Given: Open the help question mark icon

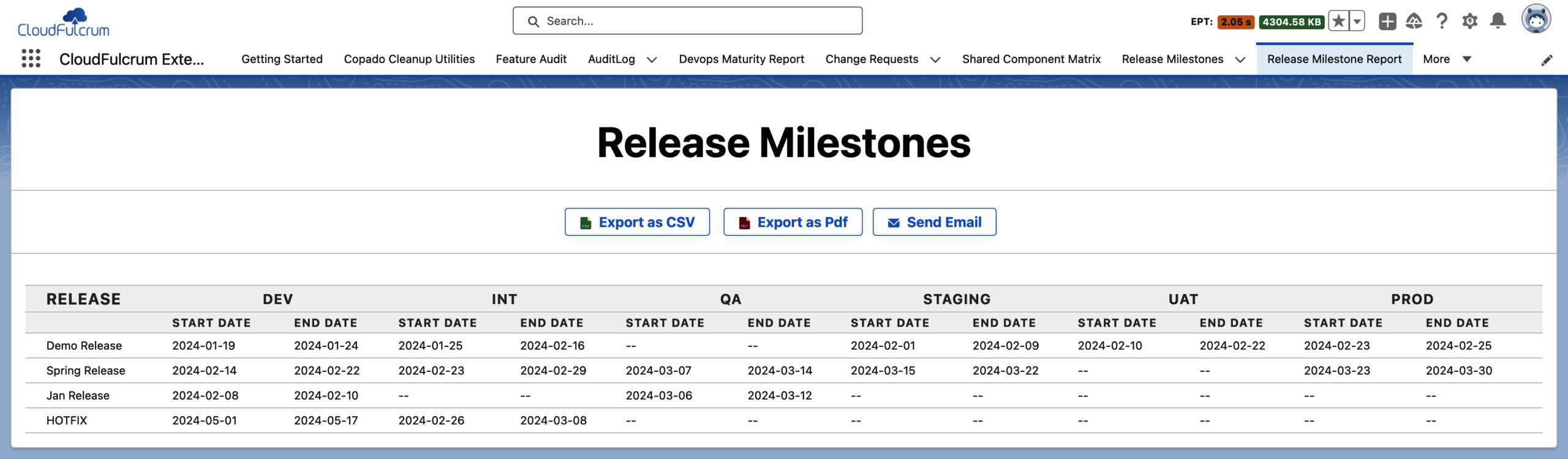Looking at the screenshot, I should point(1442,21).
